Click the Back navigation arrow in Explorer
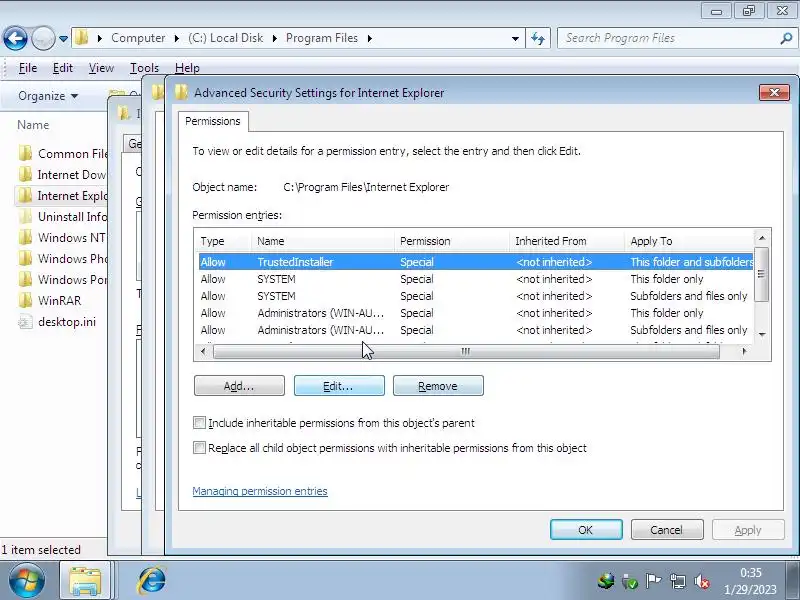This screenshot has width=800, height=600. coord(15,38)
